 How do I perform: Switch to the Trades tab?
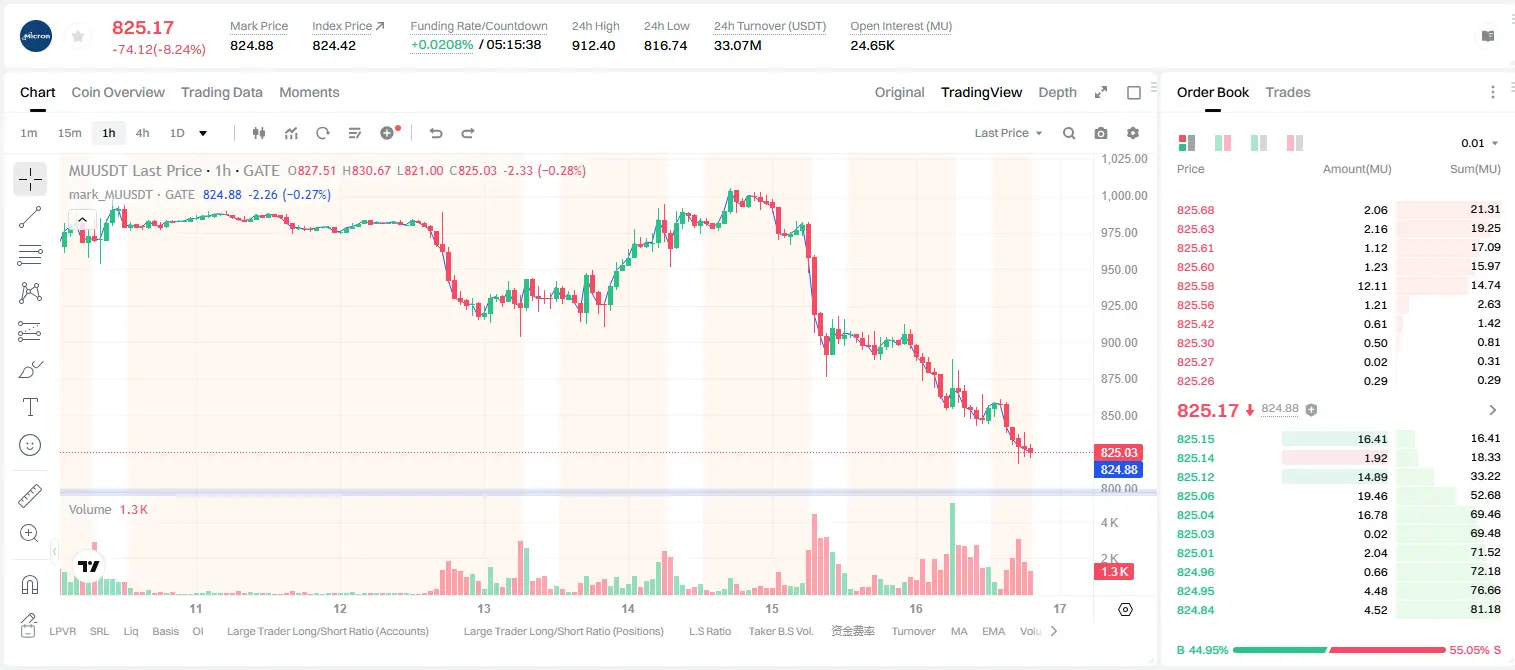click(x=1288, y=92)
